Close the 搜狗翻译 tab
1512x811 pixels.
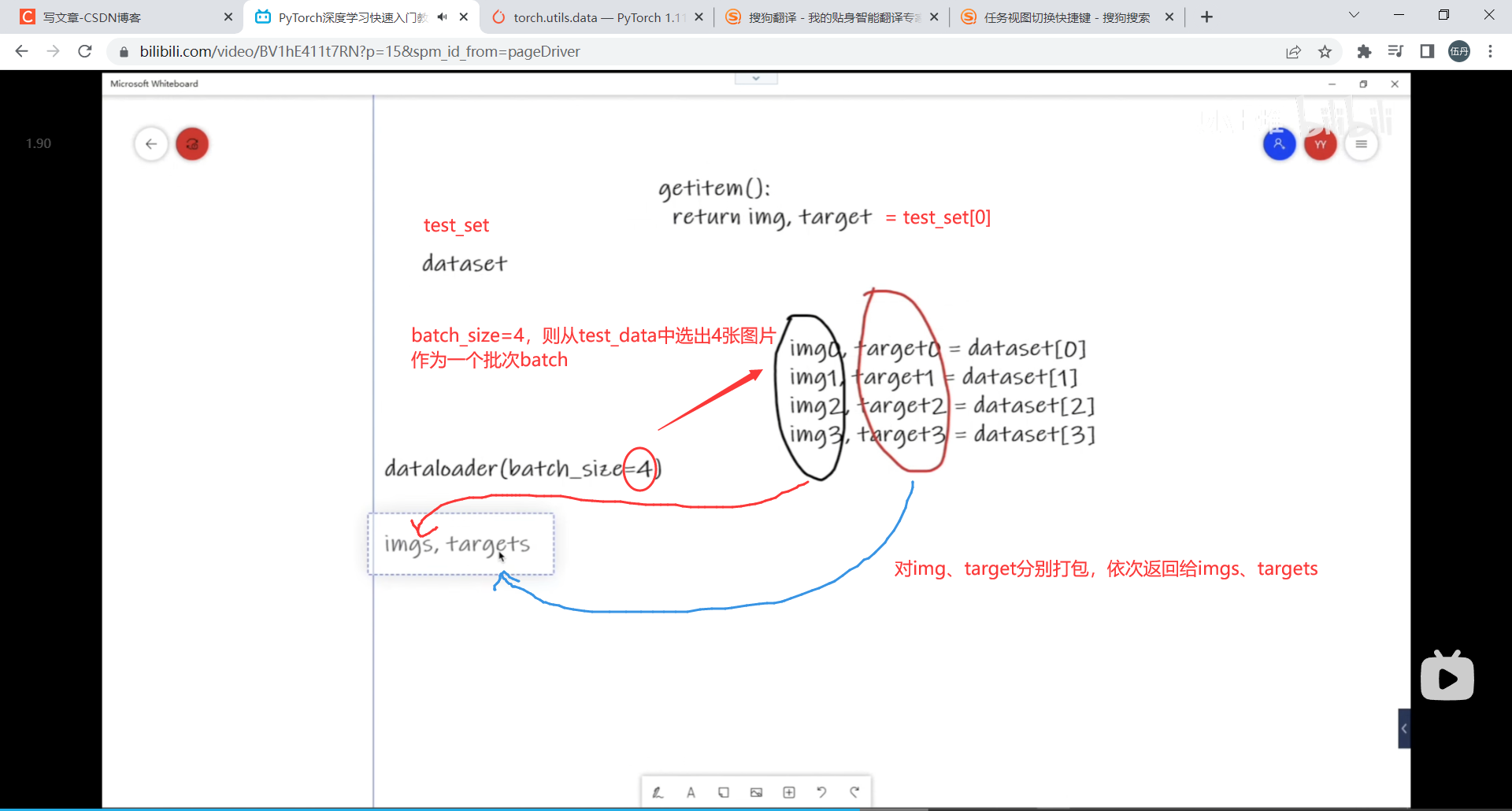pyautogui.click(x=934, y=17)
